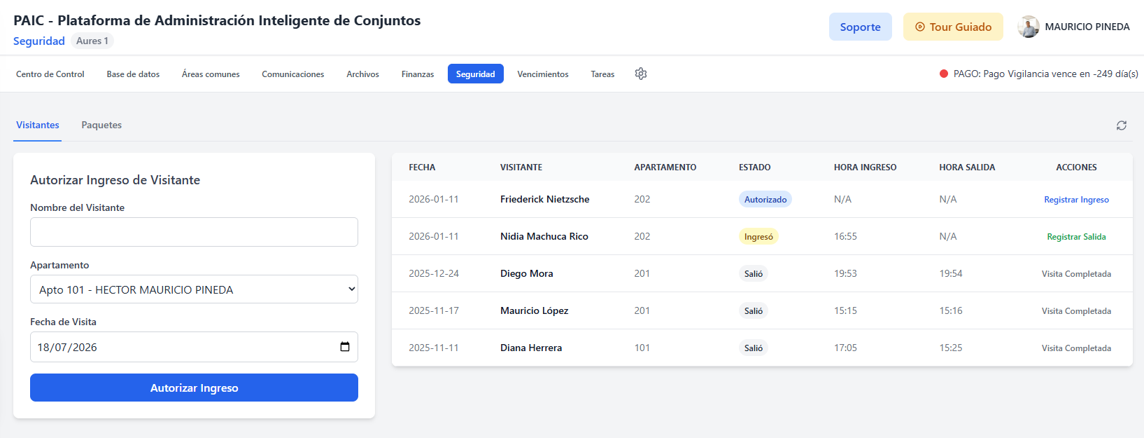Image resolution: width=1144 pixels, height=438 pixels.
Task: Open the Finanzas menu
Action: [x=417, y=74]
